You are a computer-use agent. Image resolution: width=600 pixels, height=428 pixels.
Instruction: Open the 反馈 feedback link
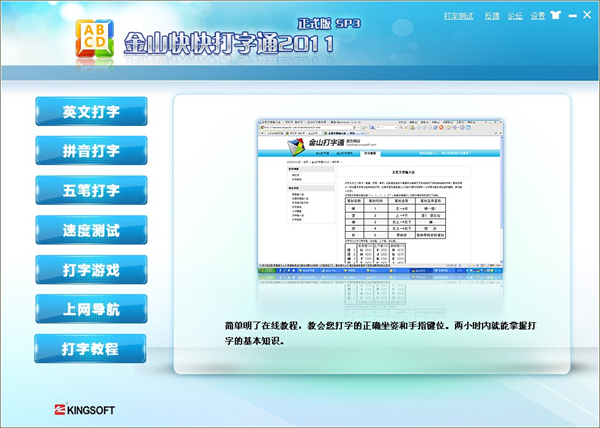(492, 17)
